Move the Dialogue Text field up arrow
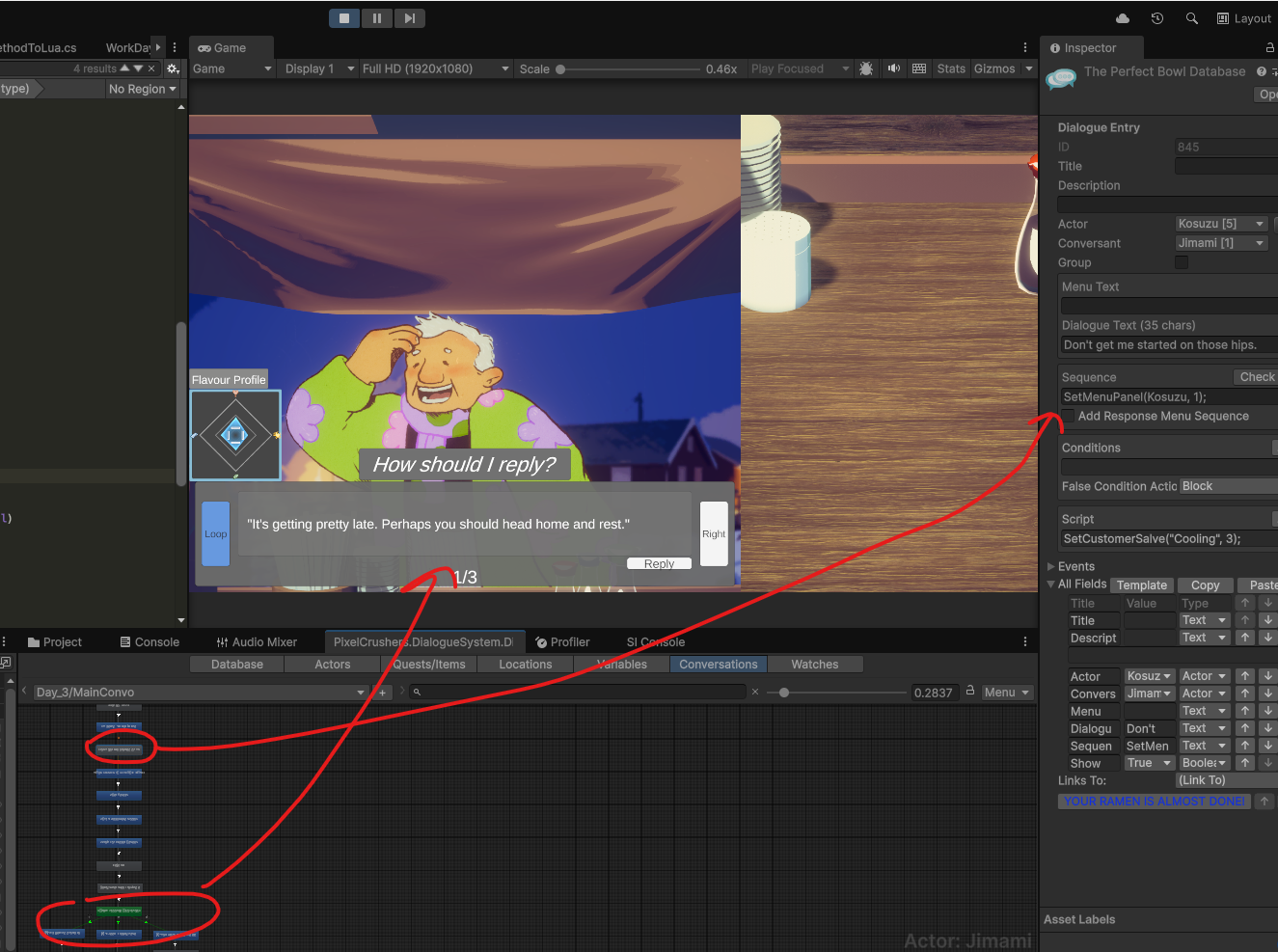The width and height of the screenshot is (1278, 952). tap(1245, 728)
